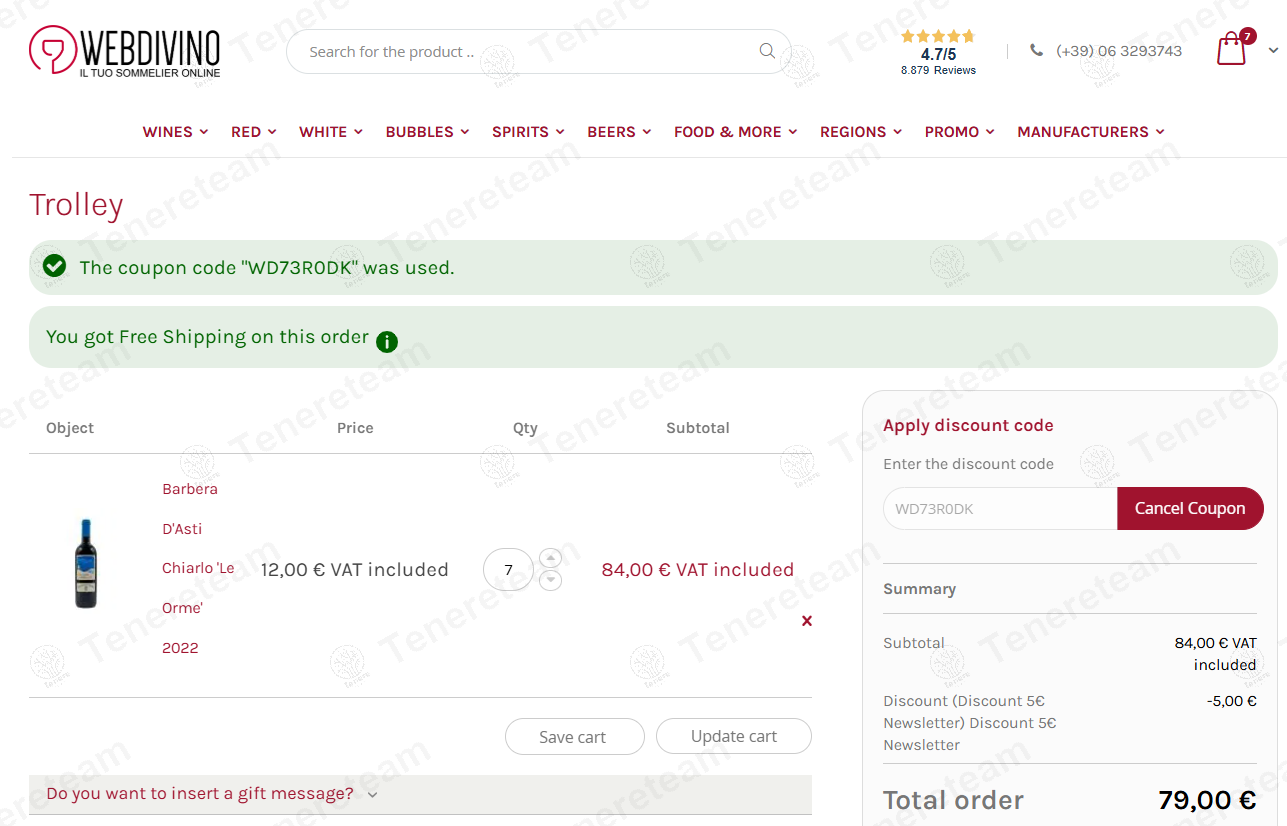The image size is (1287, 826).
Task: Increase quantity with the up arrow
Action: click(550, 558)
